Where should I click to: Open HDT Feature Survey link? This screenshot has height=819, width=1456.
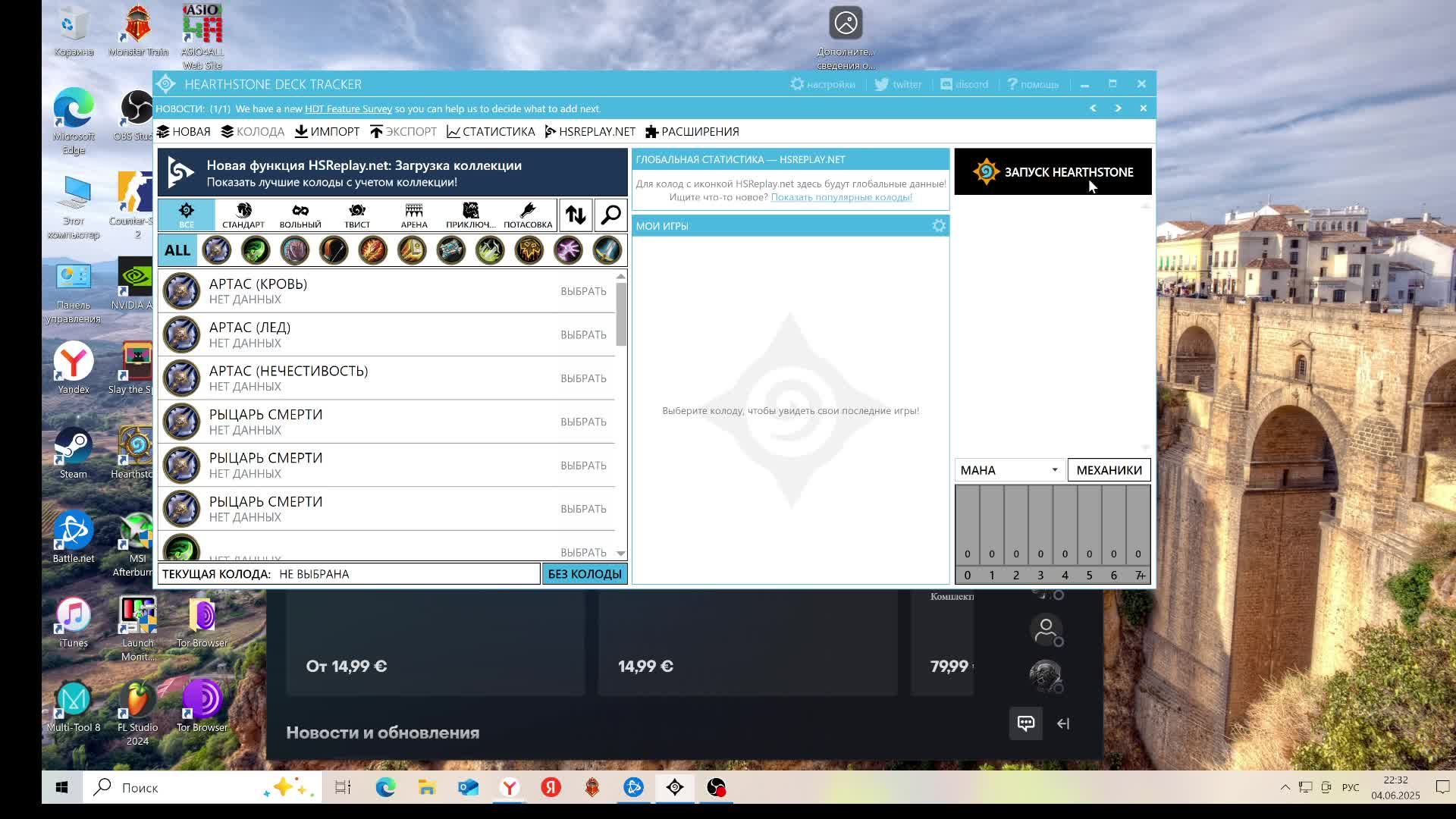(348, 109)
